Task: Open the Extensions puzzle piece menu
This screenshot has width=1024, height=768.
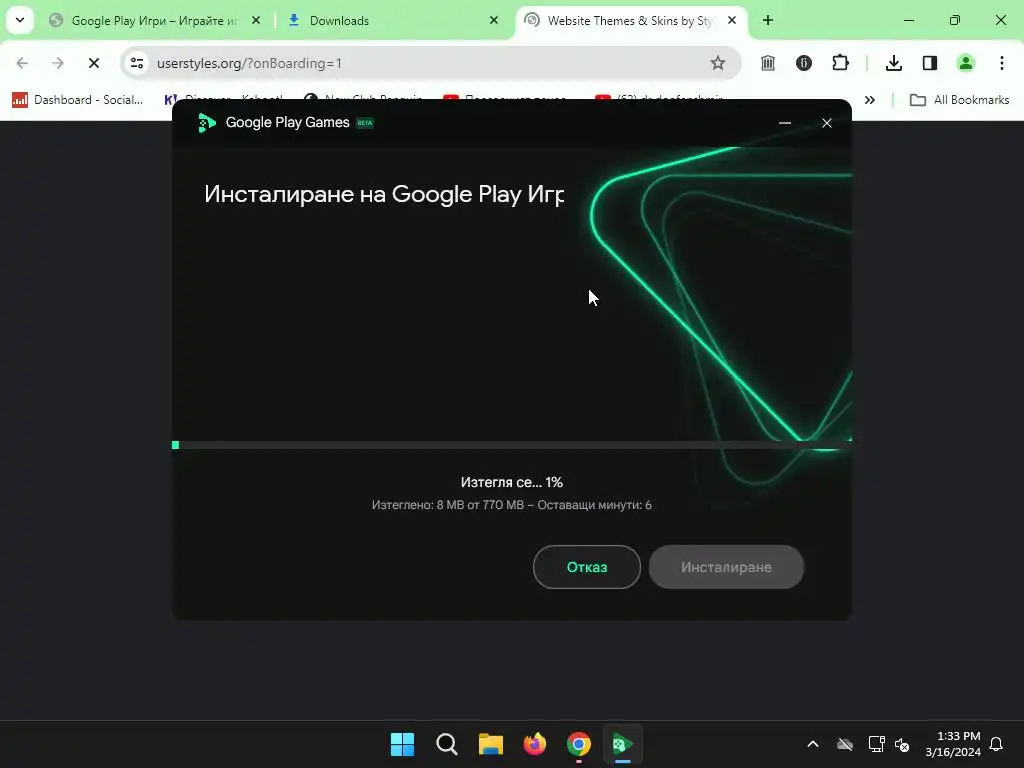Action: 840,63
